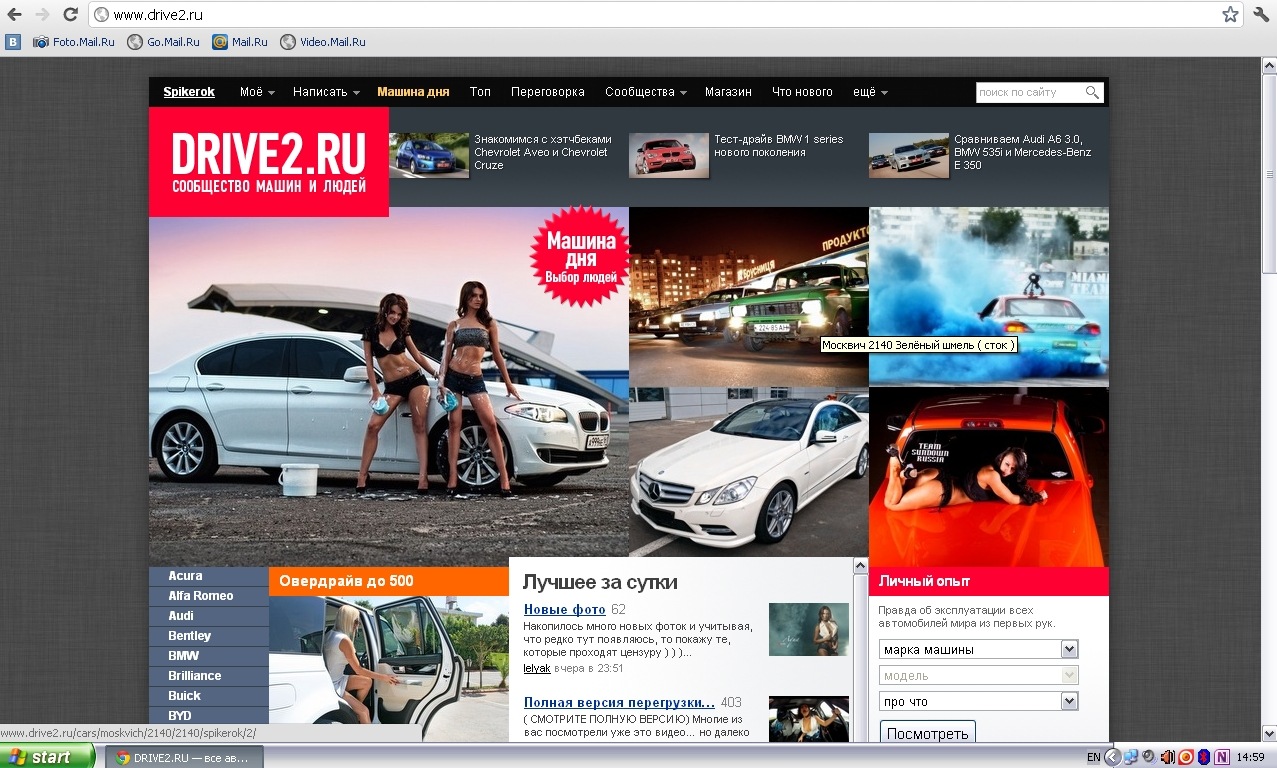Expand the Сообщества menu

coord(646,92)
